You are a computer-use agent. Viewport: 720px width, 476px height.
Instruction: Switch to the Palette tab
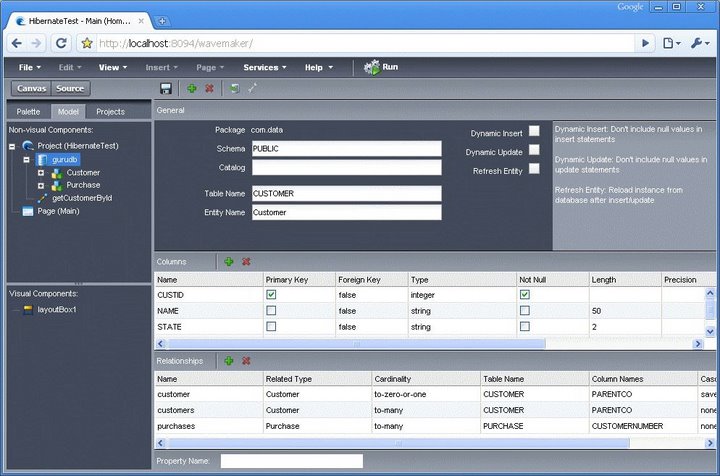[29, 112]
